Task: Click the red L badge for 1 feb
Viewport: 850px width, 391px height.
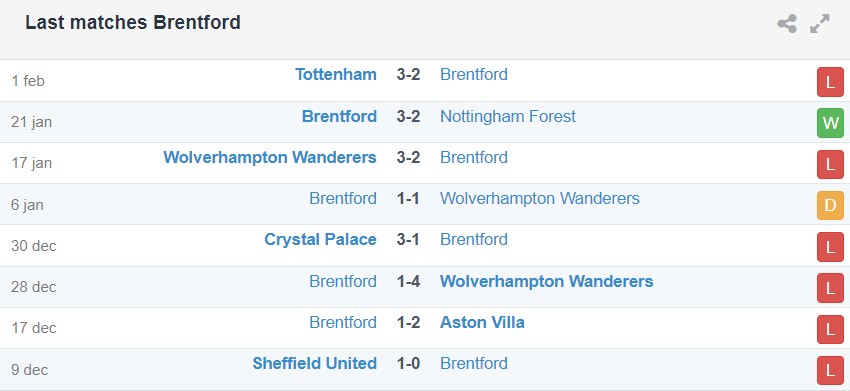Action: coord(830,82)
